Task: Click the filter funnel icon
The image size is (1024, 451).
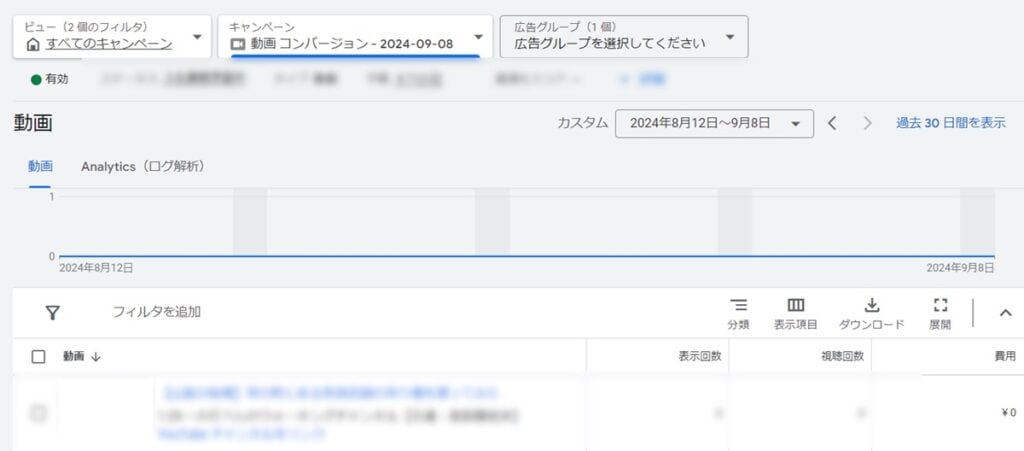Action: point(53,313)
